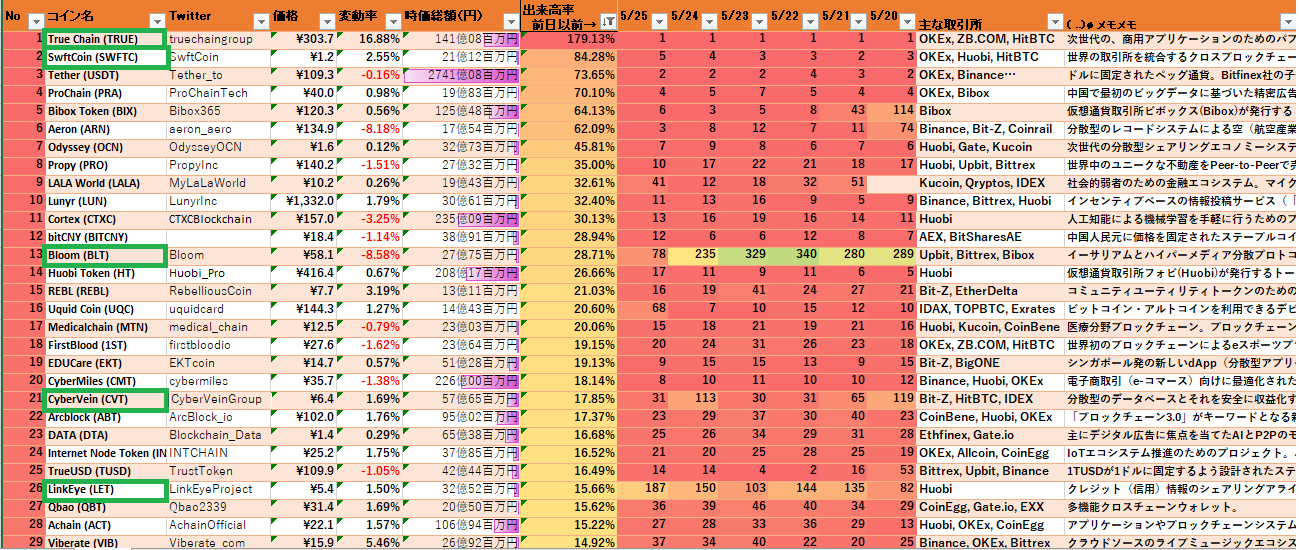Open the No column filter dropdown
The height and width of the screenshot is (550, 1299).
coord(36,21)
